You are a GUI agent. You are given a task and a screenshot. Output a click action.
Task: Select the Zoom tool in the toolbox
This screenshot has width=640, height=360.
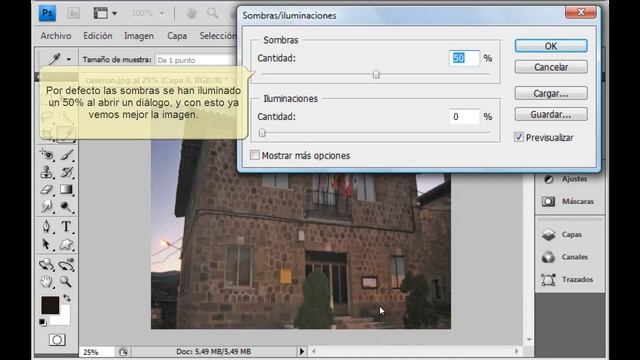(x=66, y=282)
